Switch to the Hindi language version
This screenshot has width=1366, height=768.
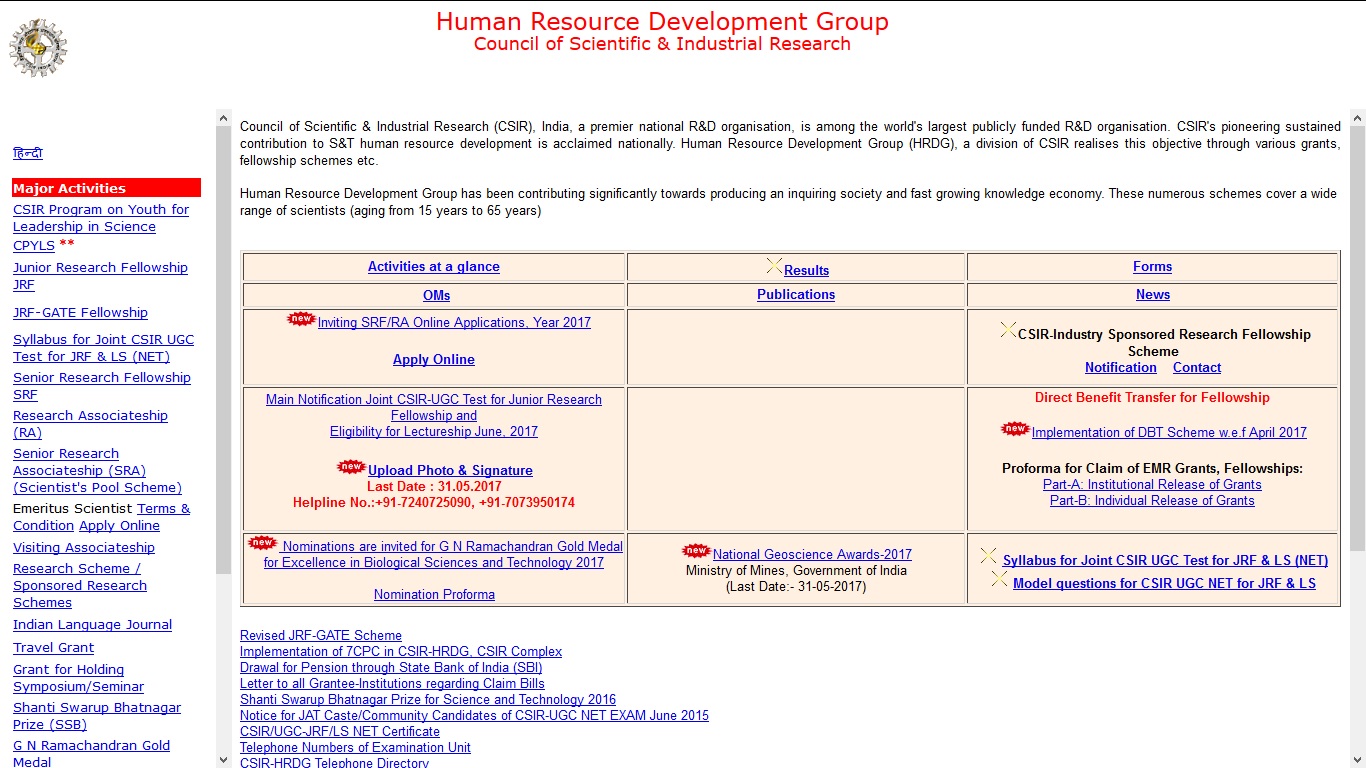click(x=28, y=153)
